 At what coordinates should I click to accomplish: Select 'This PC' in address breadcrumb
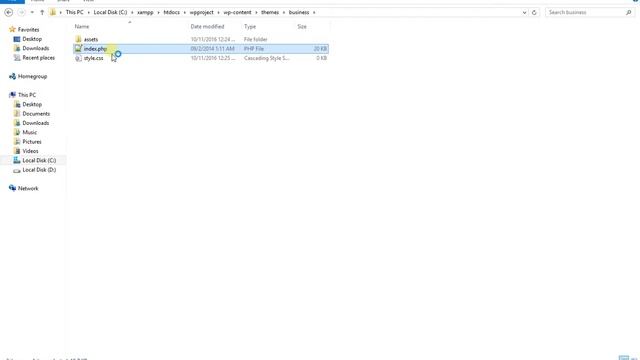coord(74,12)
